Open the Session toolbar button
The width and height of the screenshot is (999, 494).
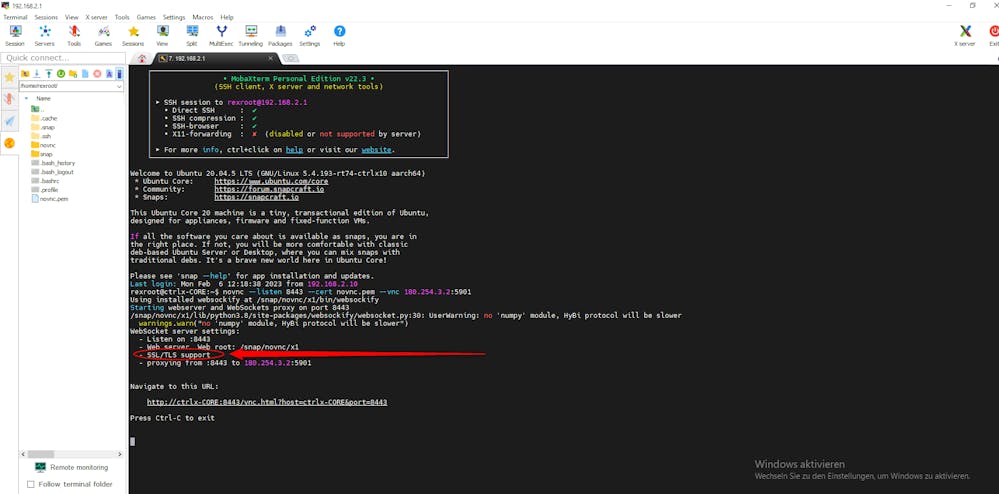coord(15,36)
